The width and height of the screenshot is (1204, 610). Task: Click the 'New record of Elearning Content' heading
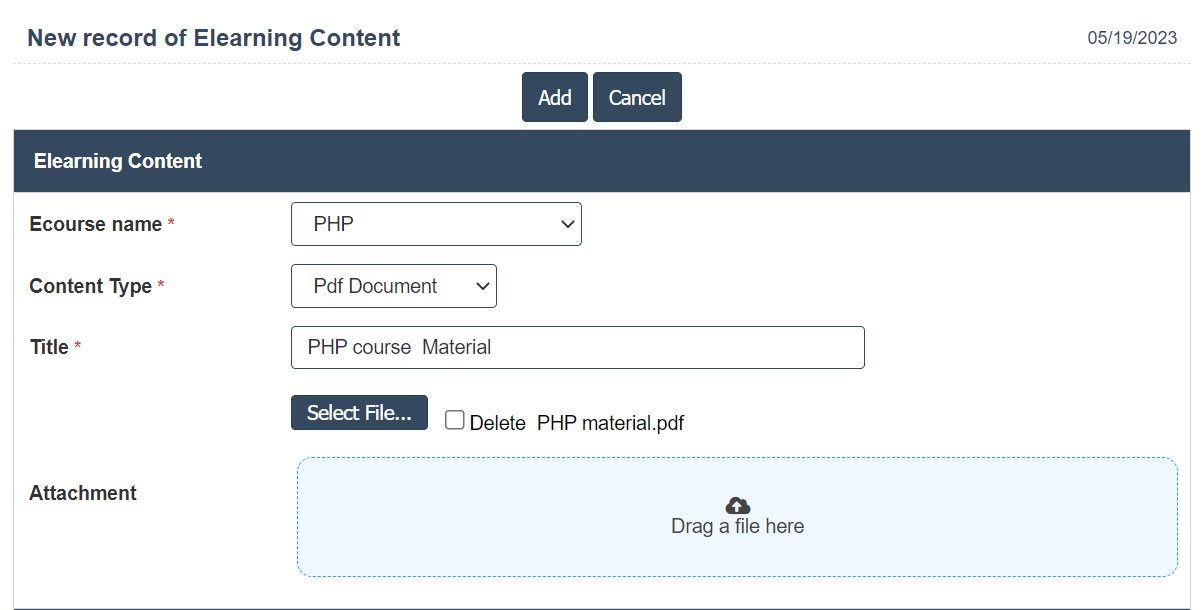213,38
